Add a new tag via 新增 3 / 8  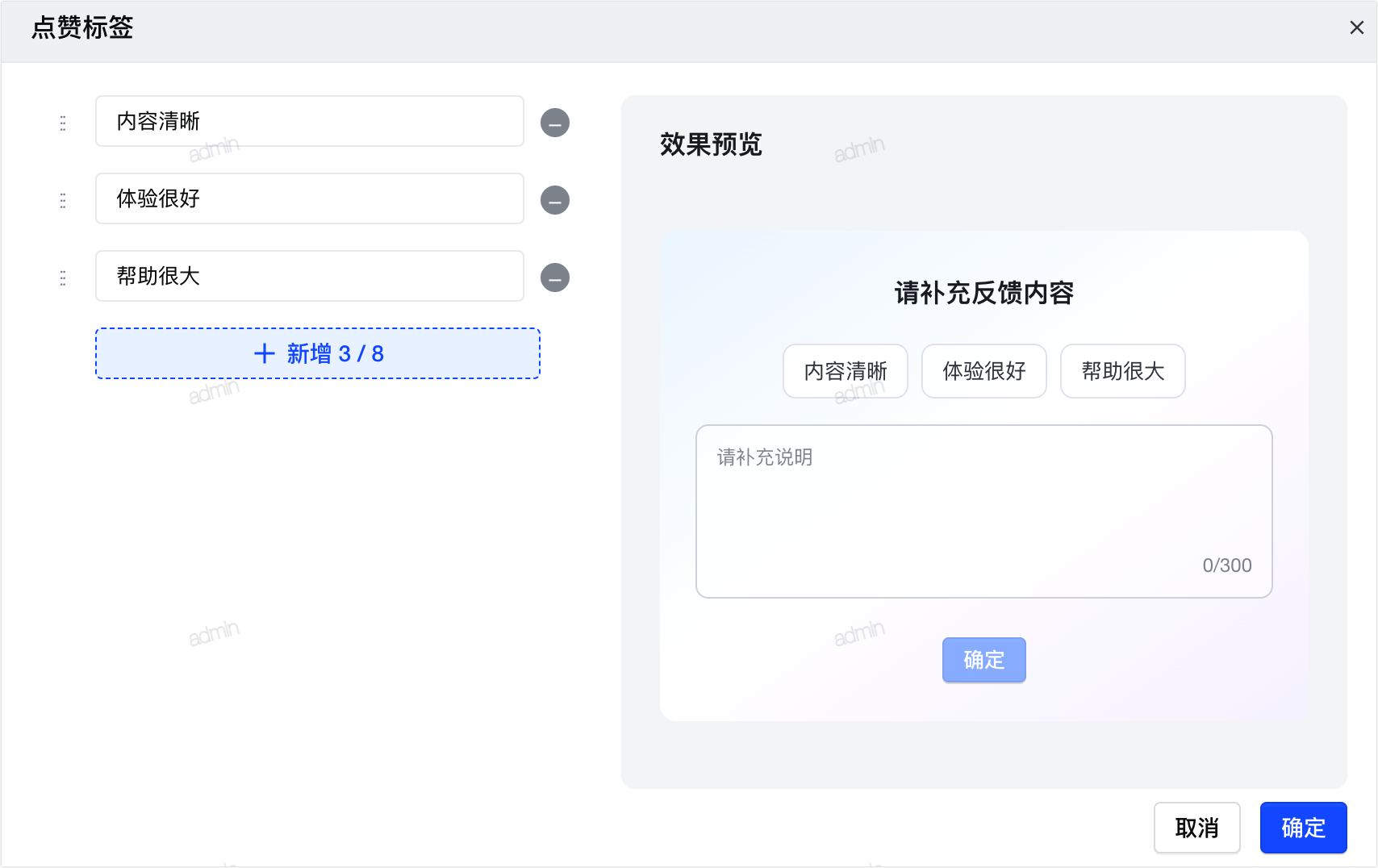[x=318, y=353]
